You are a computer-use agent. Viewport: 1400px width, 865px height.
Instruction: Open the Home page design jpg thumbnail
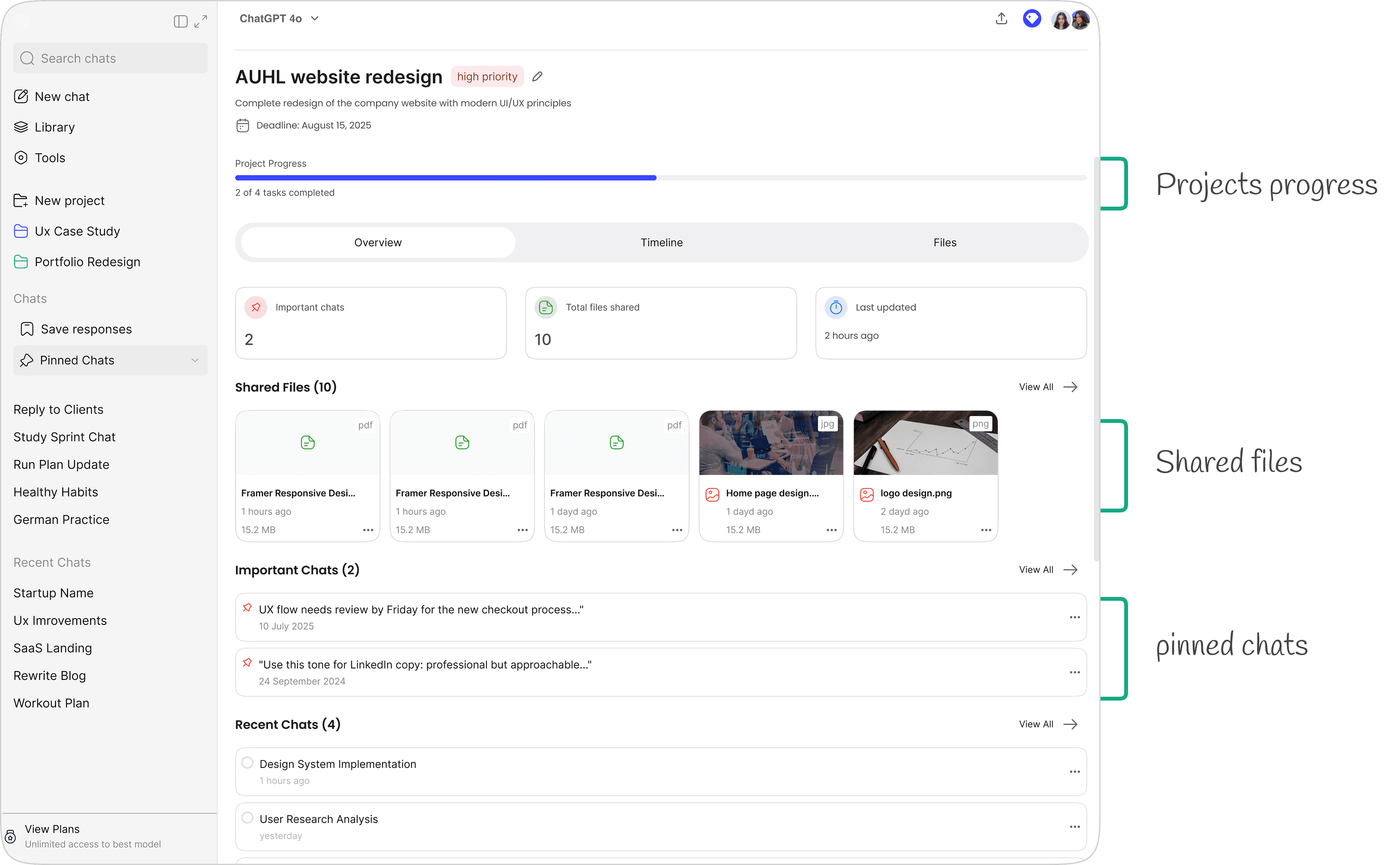click(771, 443)
